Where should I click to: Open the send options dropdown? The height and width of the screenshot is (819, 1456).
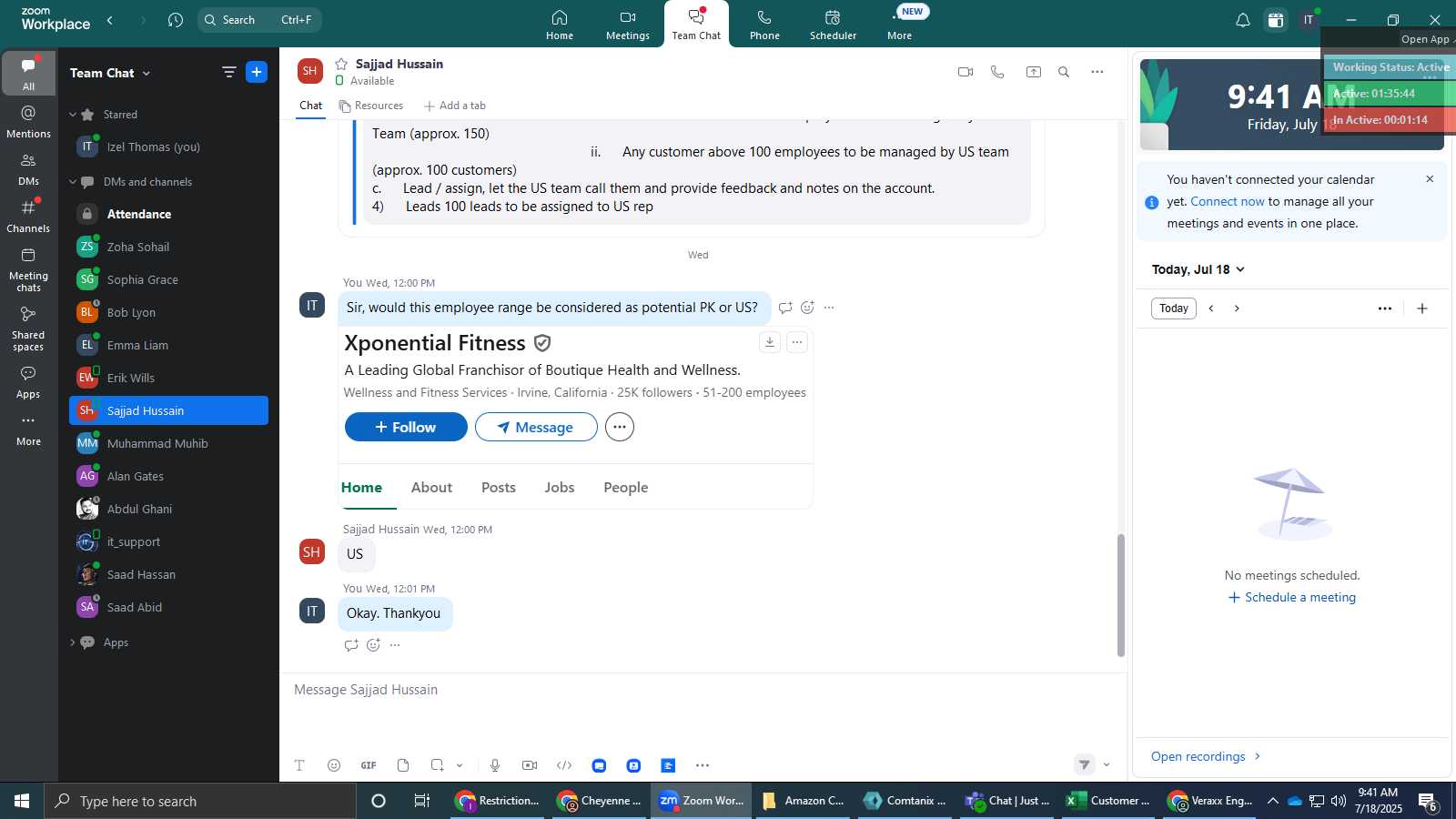pos(1107,764)
